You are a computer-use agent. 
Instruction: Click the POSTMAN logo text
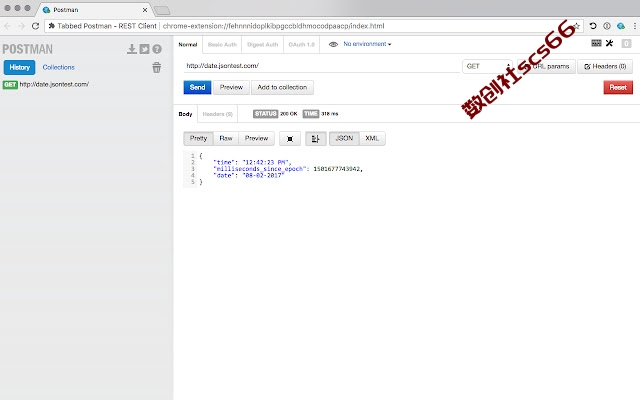pos(27,49)
